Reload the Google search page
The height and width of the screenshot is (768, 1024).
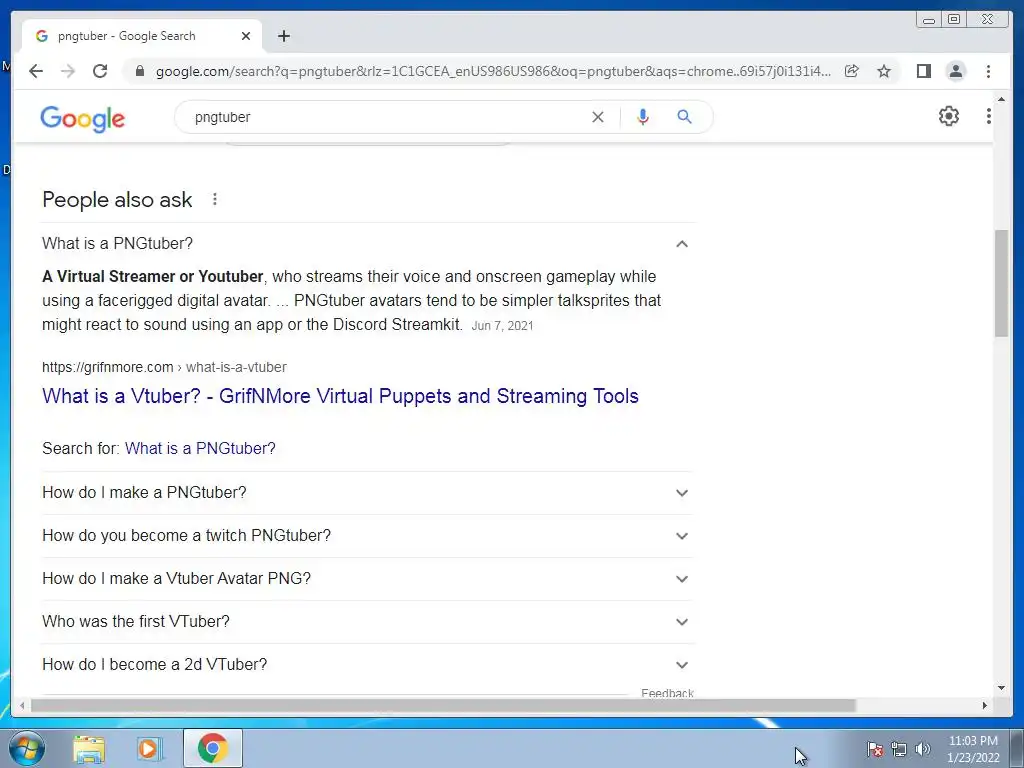tap(100, 71)
